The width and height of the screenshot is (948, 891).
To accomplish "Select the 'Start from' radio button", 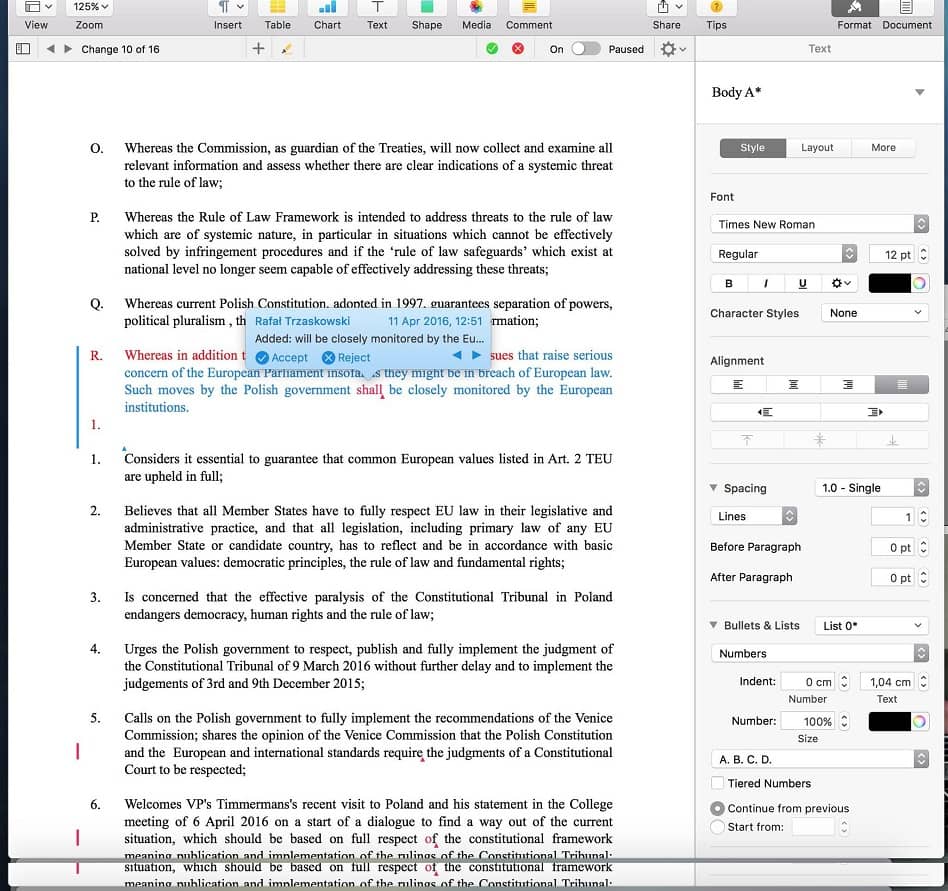I will 717,827.
